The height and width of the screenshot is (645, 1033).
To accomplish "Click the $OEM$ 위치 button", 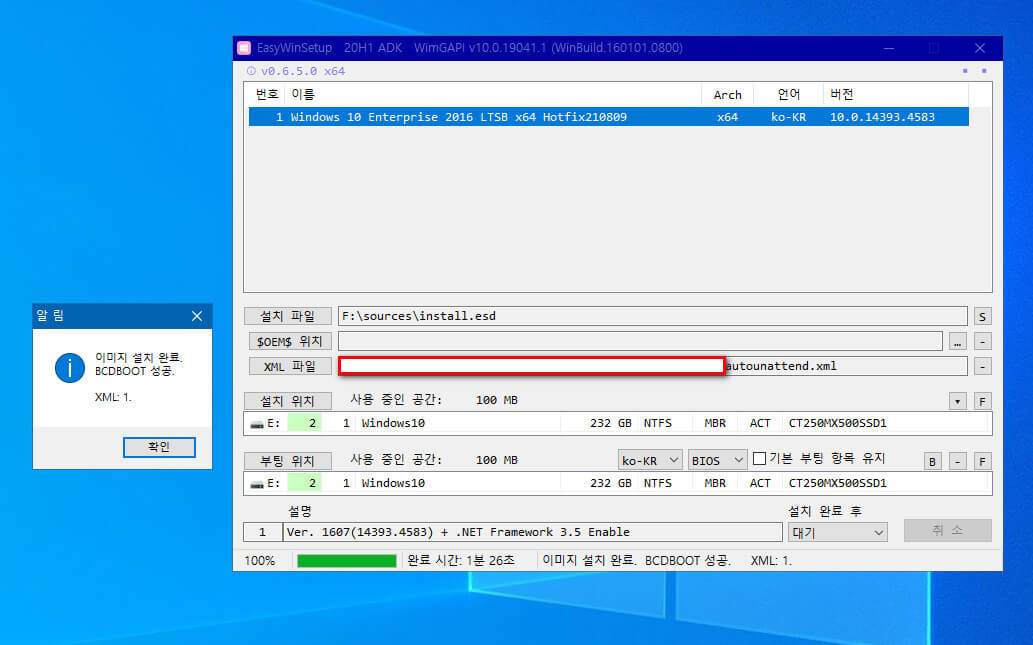I will tap(290, 341).
